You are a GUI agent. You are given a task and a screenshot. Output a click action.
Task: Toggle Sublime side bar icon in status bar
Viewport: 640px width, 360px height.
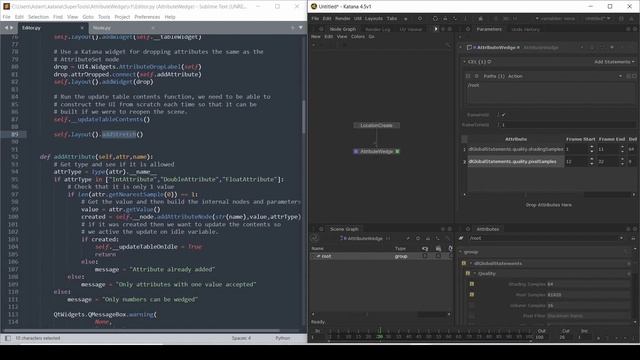(8, 338)
